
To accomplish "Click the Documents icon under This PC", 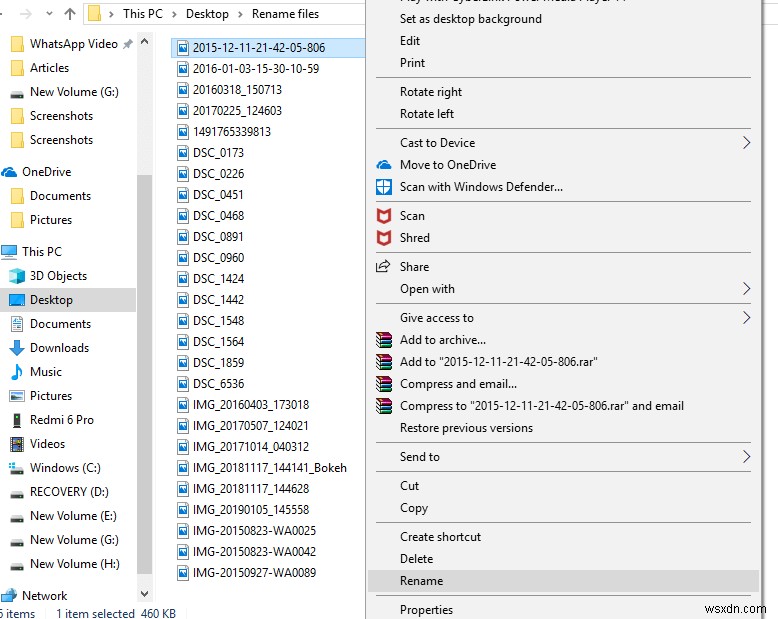I will click(17, 324).
